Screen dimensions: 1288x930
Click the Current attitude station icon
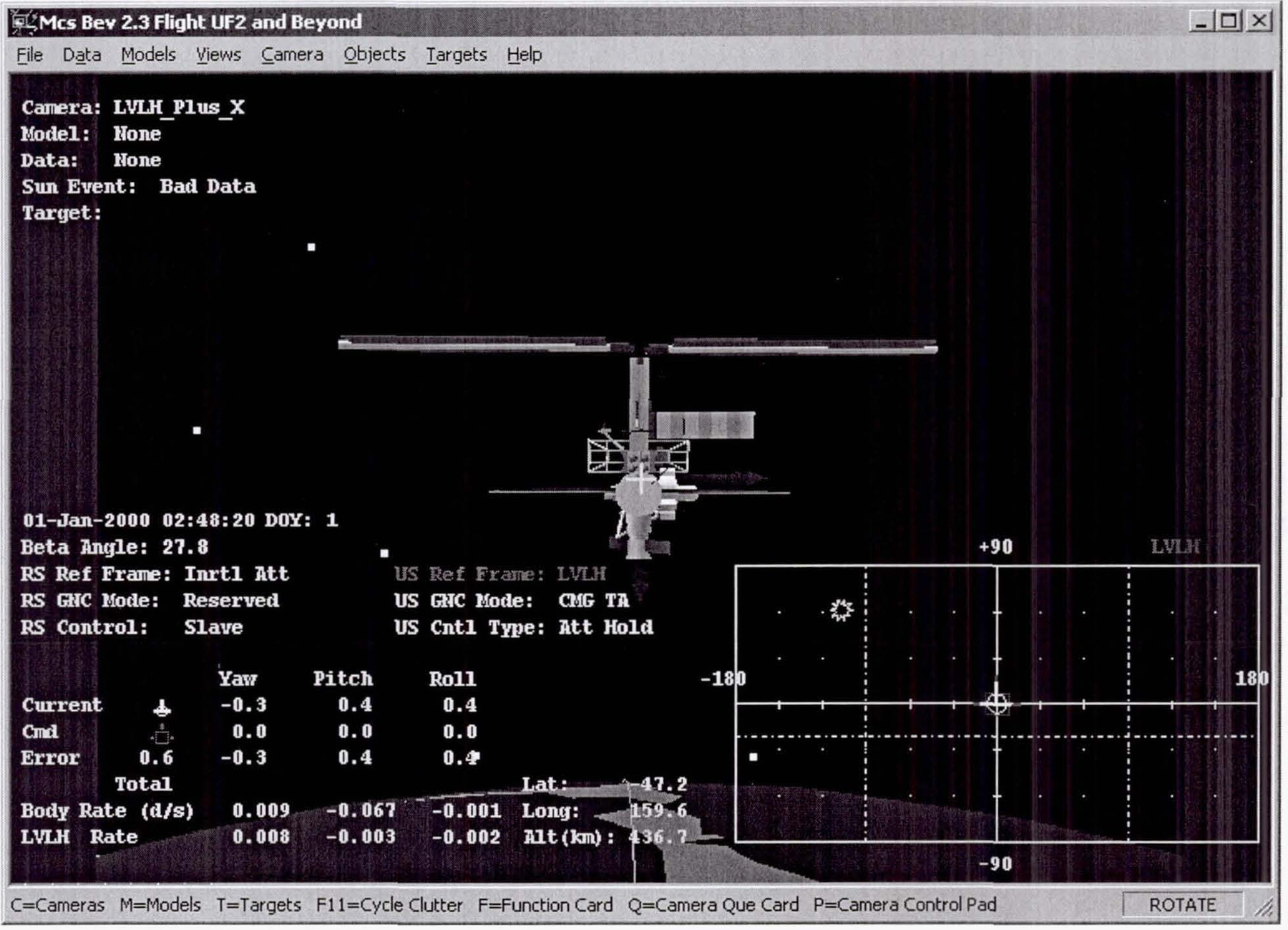tap(162, 708)
